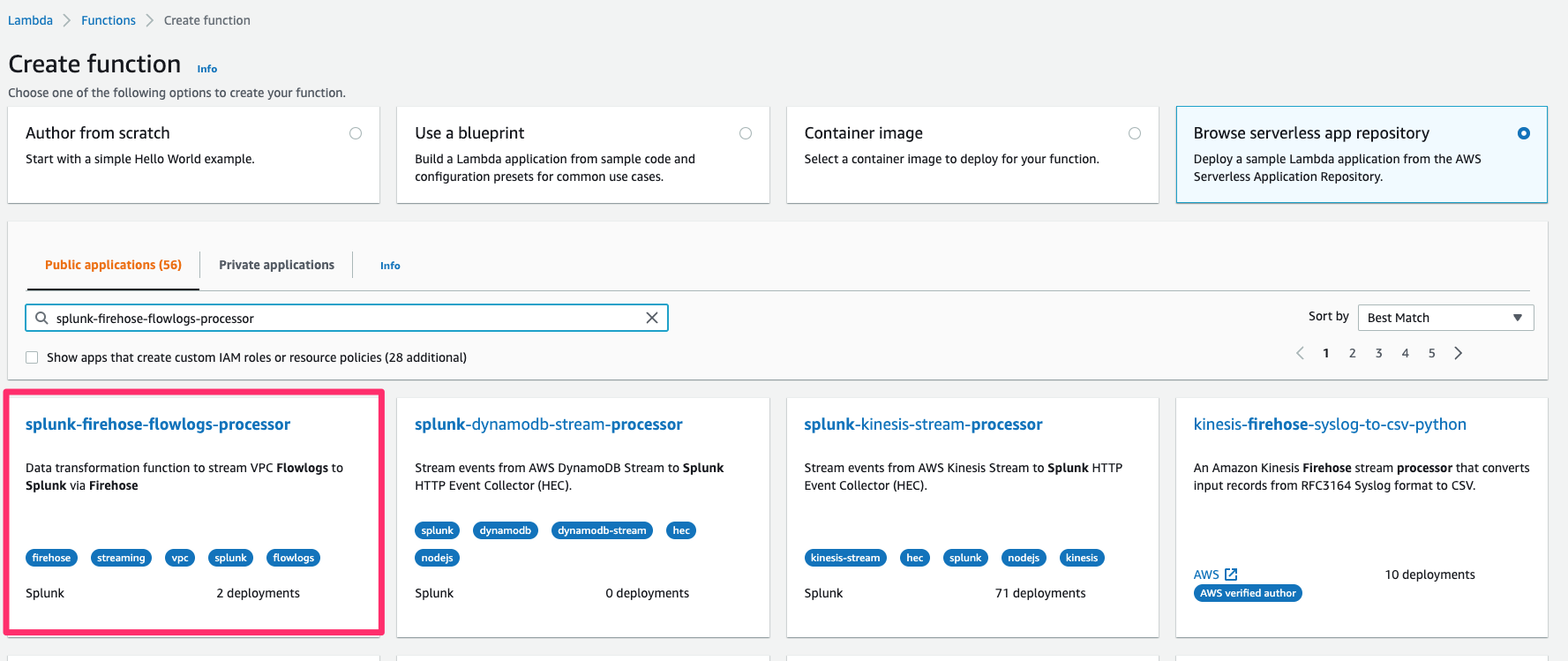Switch to Public applications (56) tab
1568x661 pixels.
click(113, 265)
